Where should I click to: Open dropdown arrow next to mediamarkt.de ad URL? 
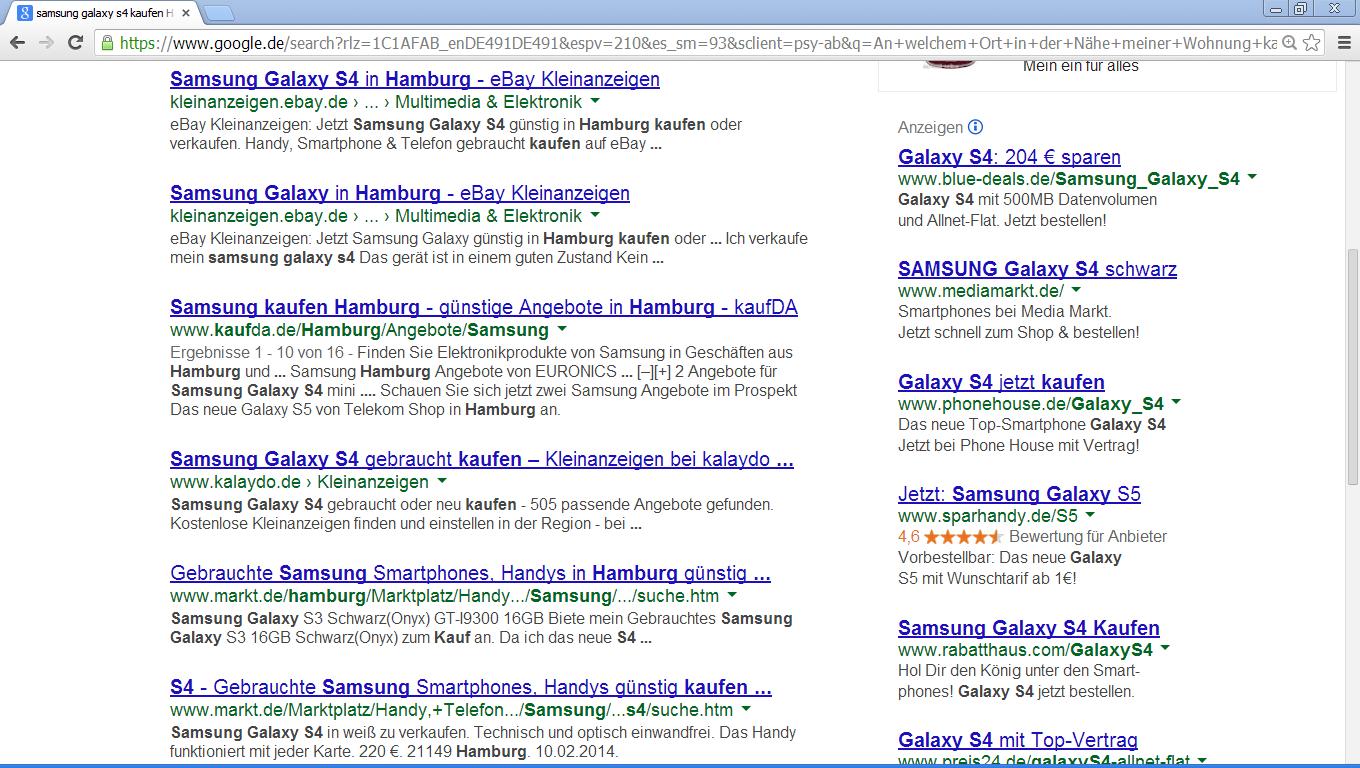tap(1076, 290)
